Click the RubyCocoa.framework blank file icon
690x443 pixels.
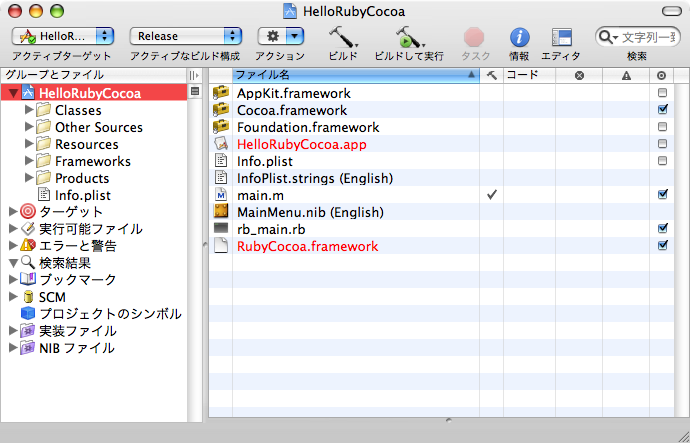(221, 245)
